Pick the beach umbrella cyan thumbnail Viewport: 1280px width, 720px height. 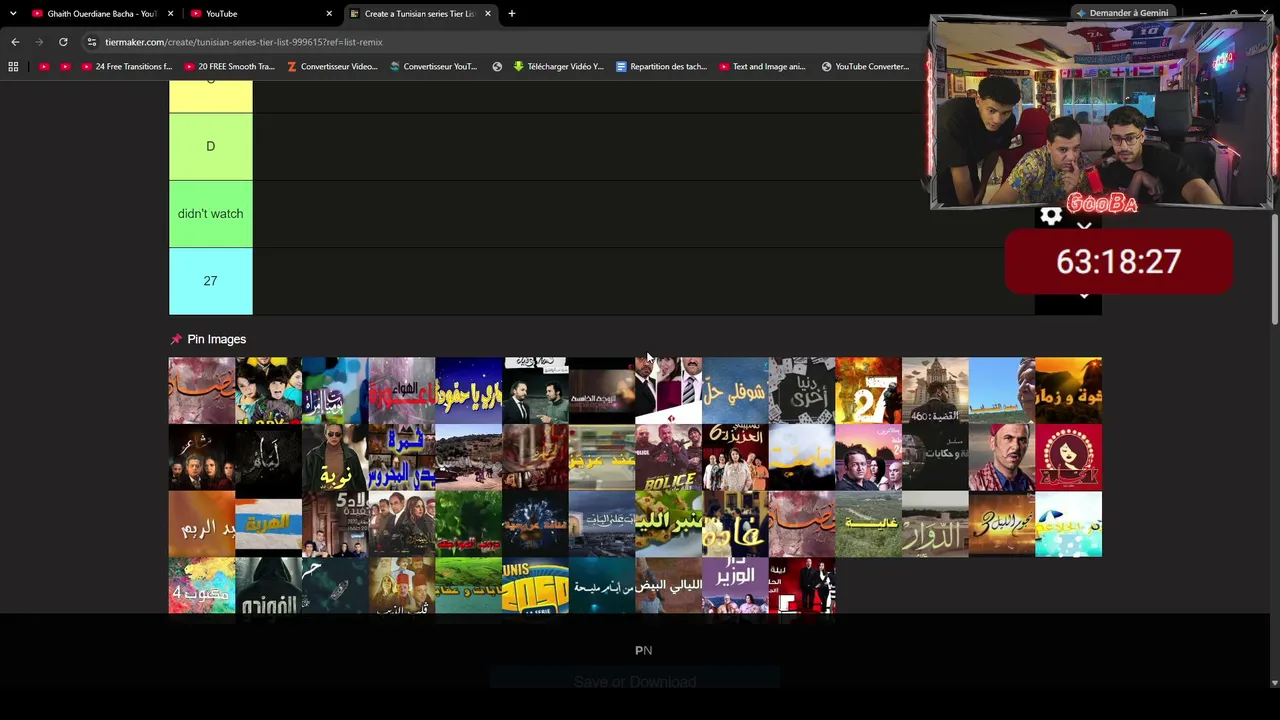1068,524
